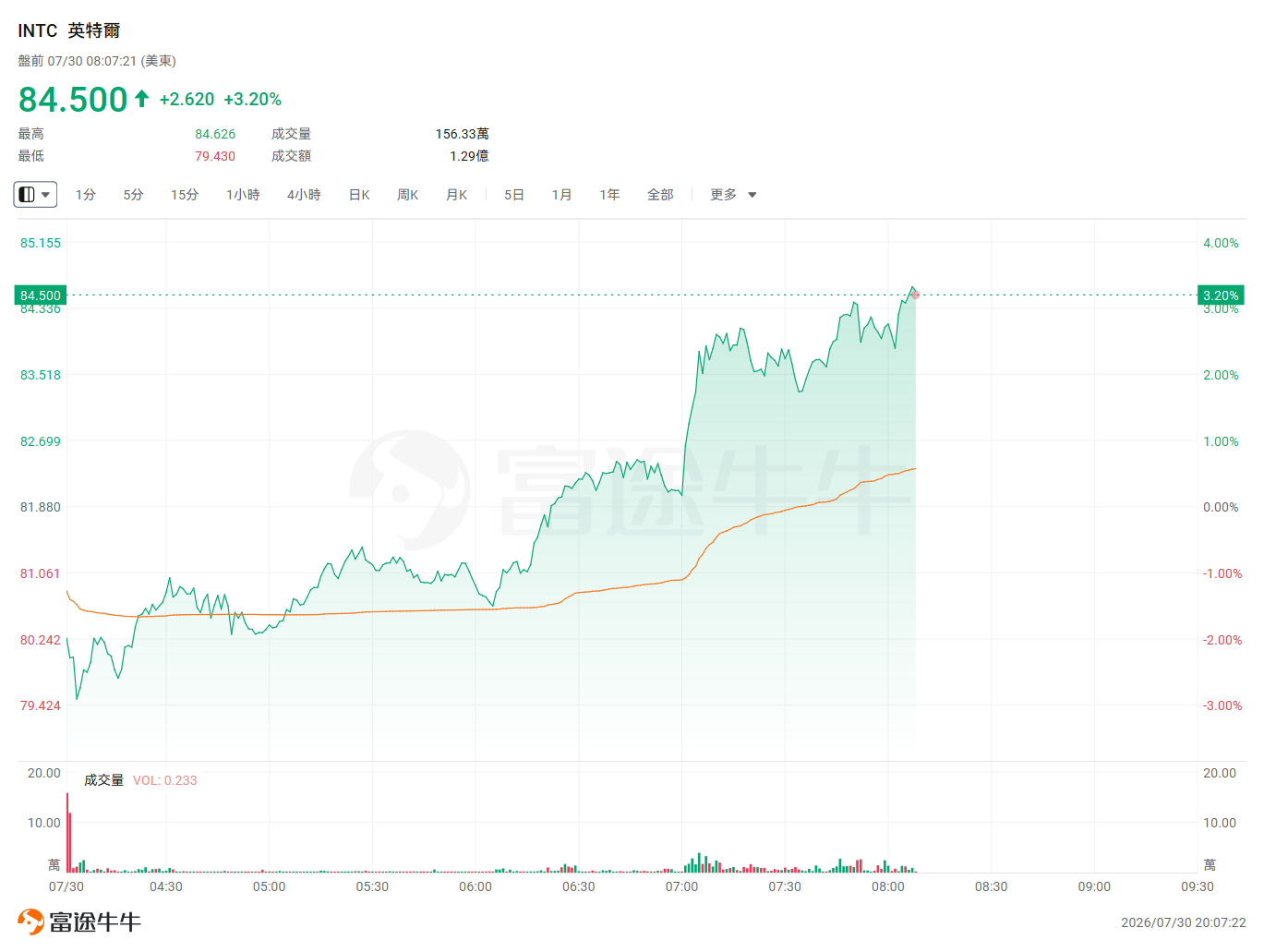This screenshot has width=1264, height=952.
Task: Choose the 15分 interval
Action: [x=185, y=195]
